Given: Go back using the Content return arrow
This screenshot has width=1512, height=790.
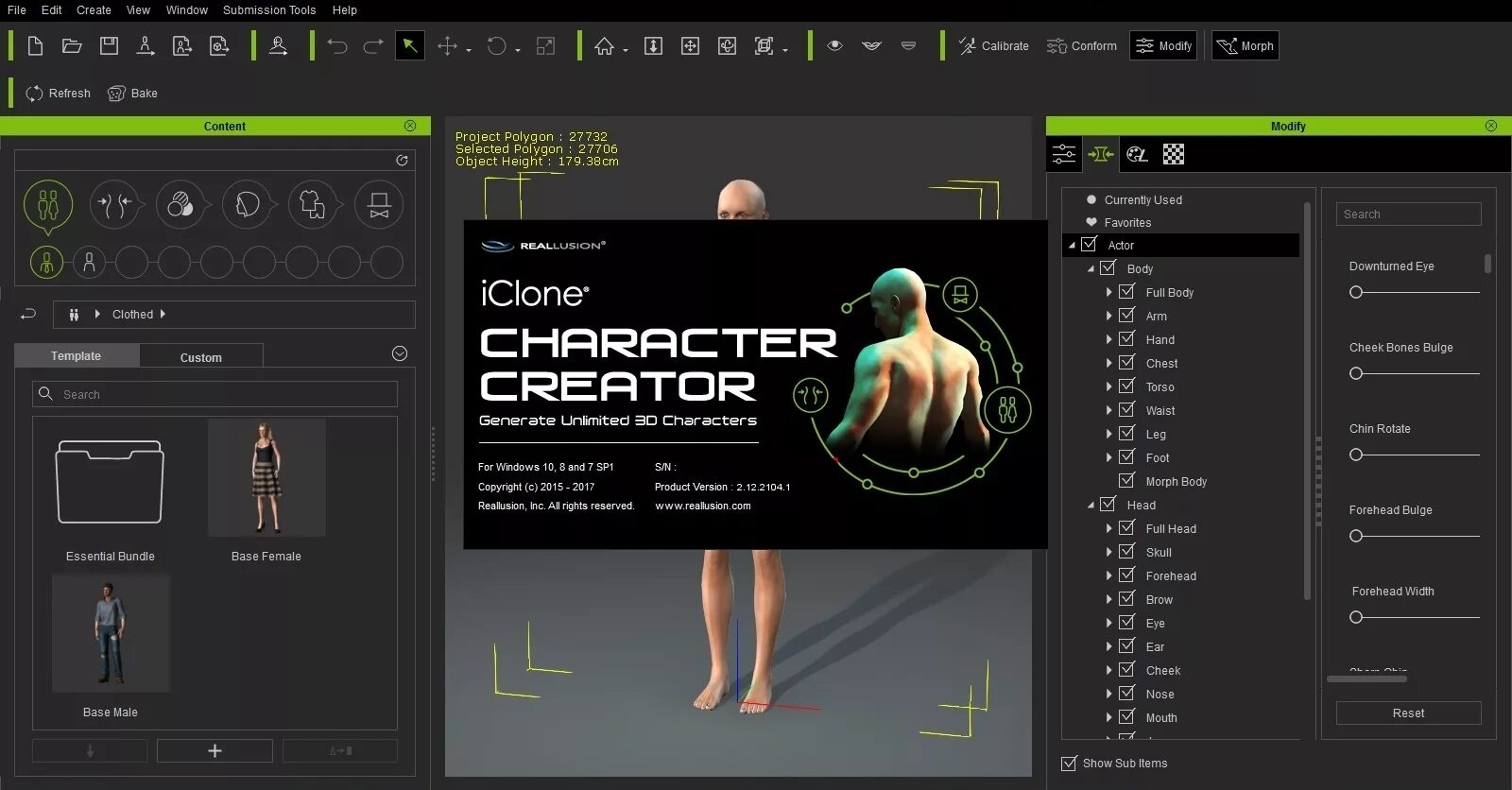Looking at the screenshot, I should pyautogui.click(x=28, y=314).
